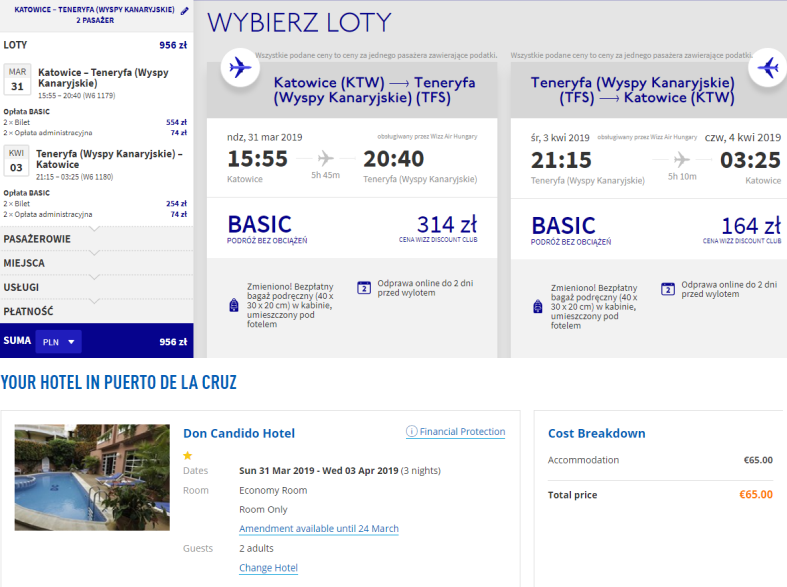
Task: Click the calendar check-in icon in outbound card
Action: 364,287
